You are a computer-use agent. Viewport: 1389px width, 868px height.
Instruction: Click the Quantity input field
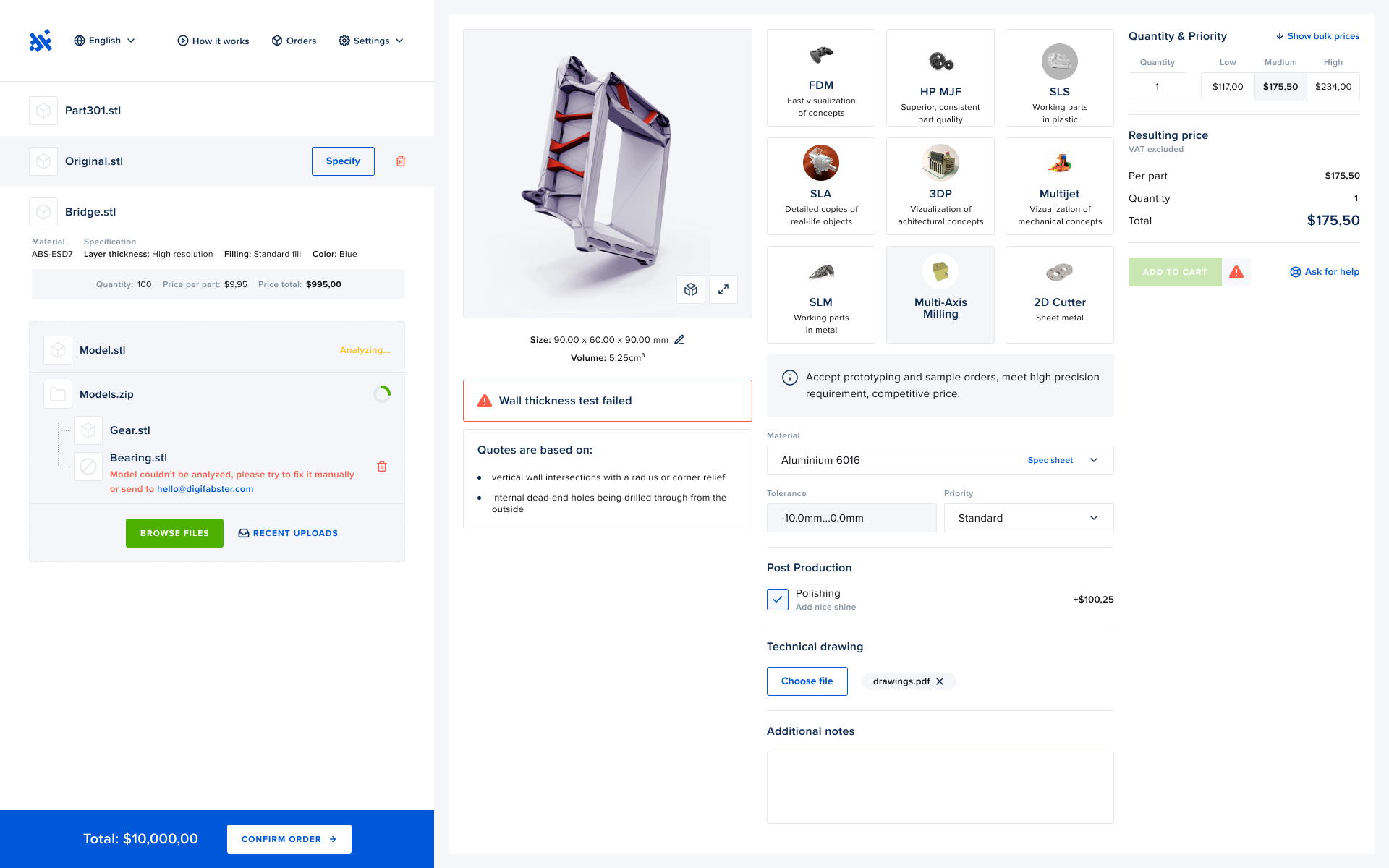(1157, 87)
